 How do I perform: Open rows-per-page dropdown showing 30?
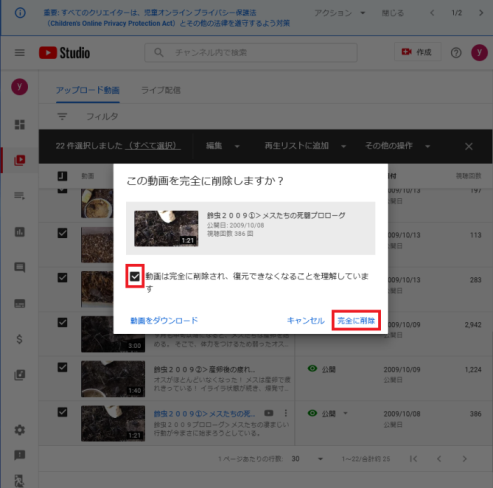pyautogui.click(x=307, y=459)
